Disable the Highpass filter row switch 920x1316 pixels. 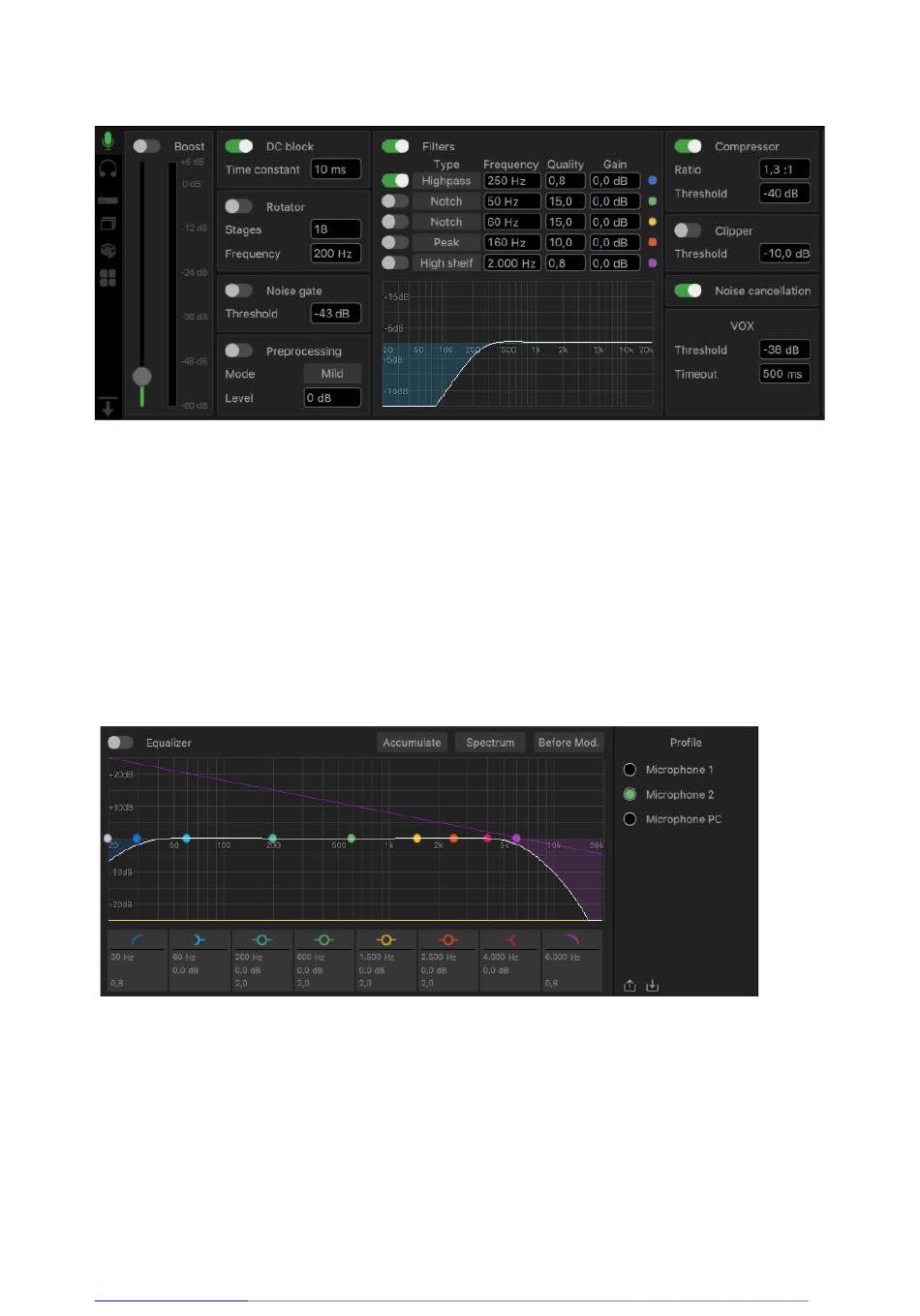point(395,180)
